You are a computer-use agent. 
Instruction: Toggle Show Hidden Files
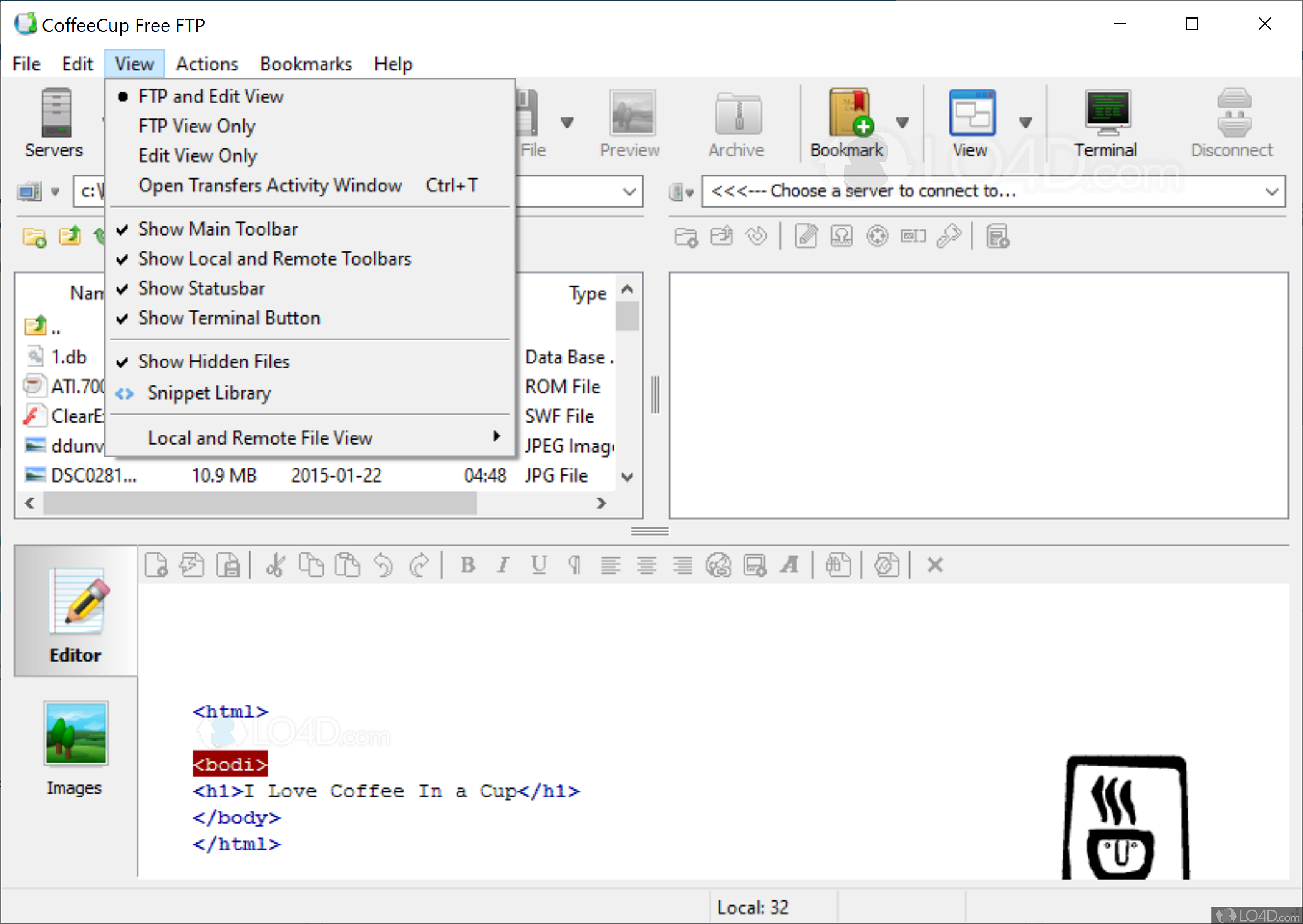[213, 361]
